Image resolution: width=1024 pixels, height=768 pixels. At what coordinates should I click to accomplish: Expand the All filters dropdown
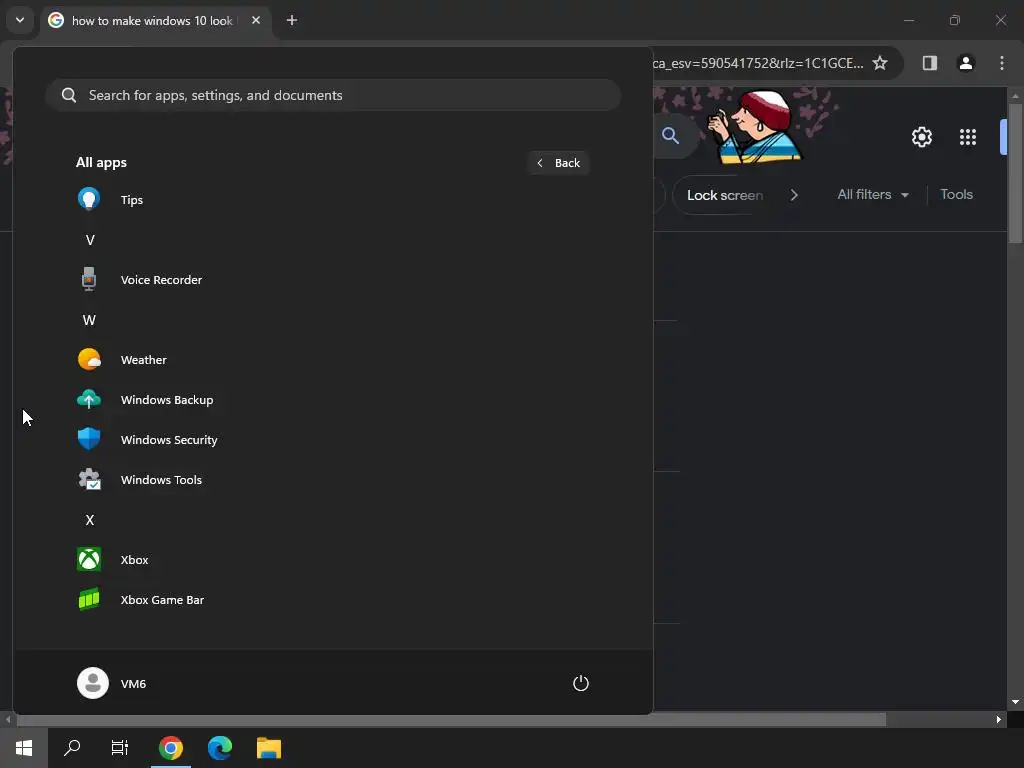coord(872,195)
